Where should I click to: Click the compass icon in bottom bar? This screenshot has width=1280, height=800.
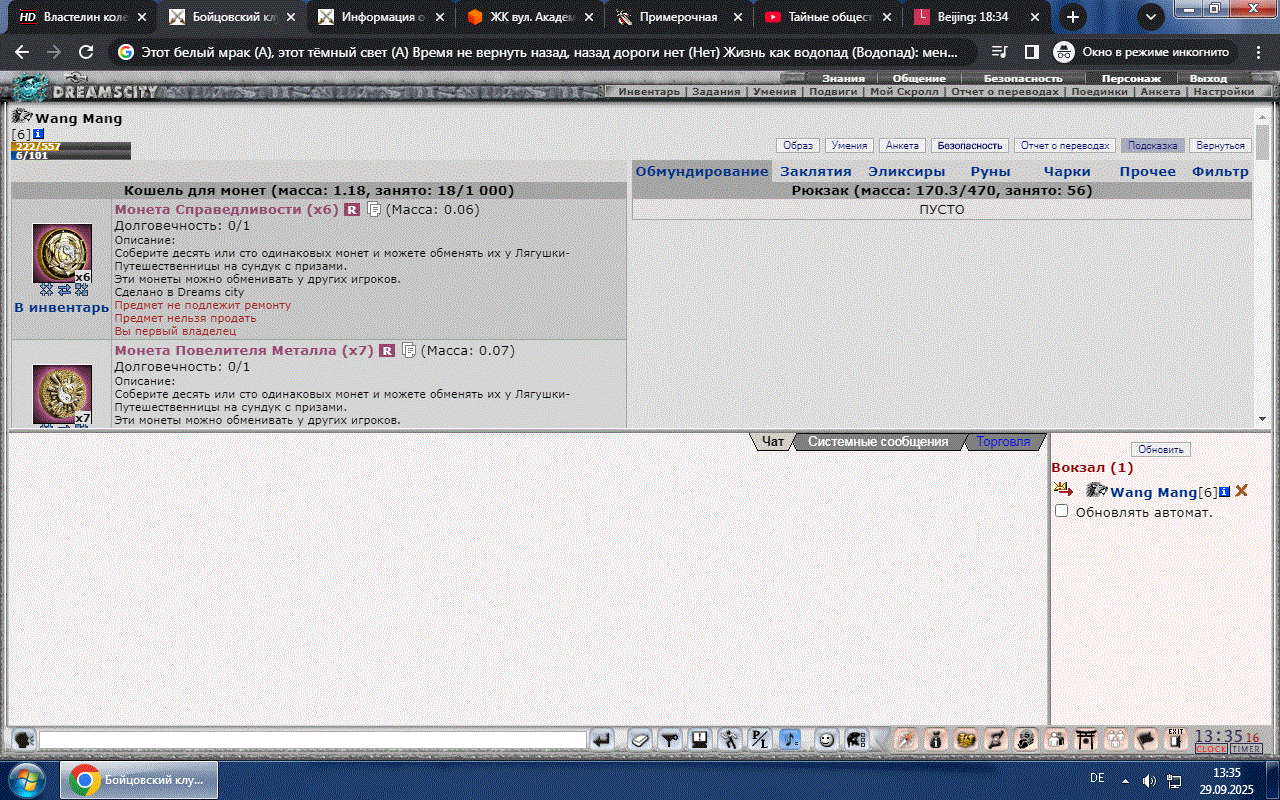pos(906,740)
